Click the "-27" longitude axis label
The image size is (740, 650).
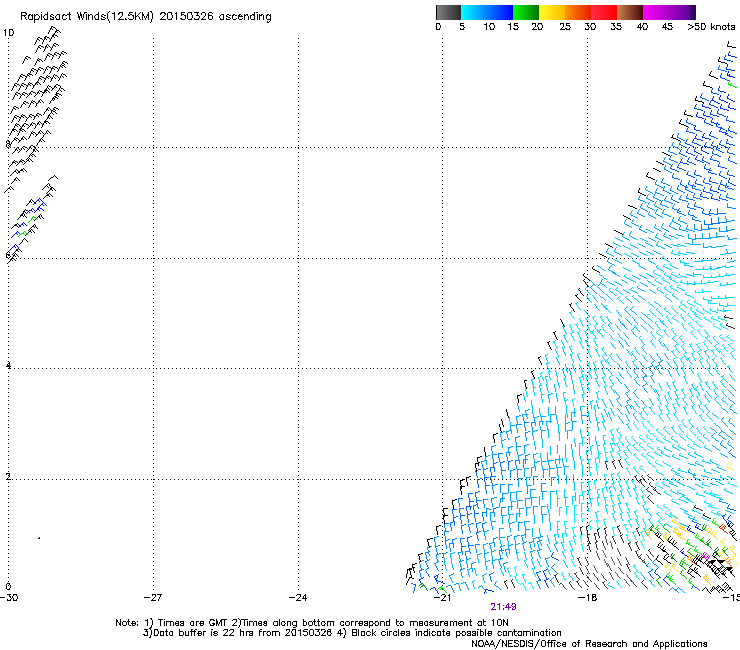(153, 597)
